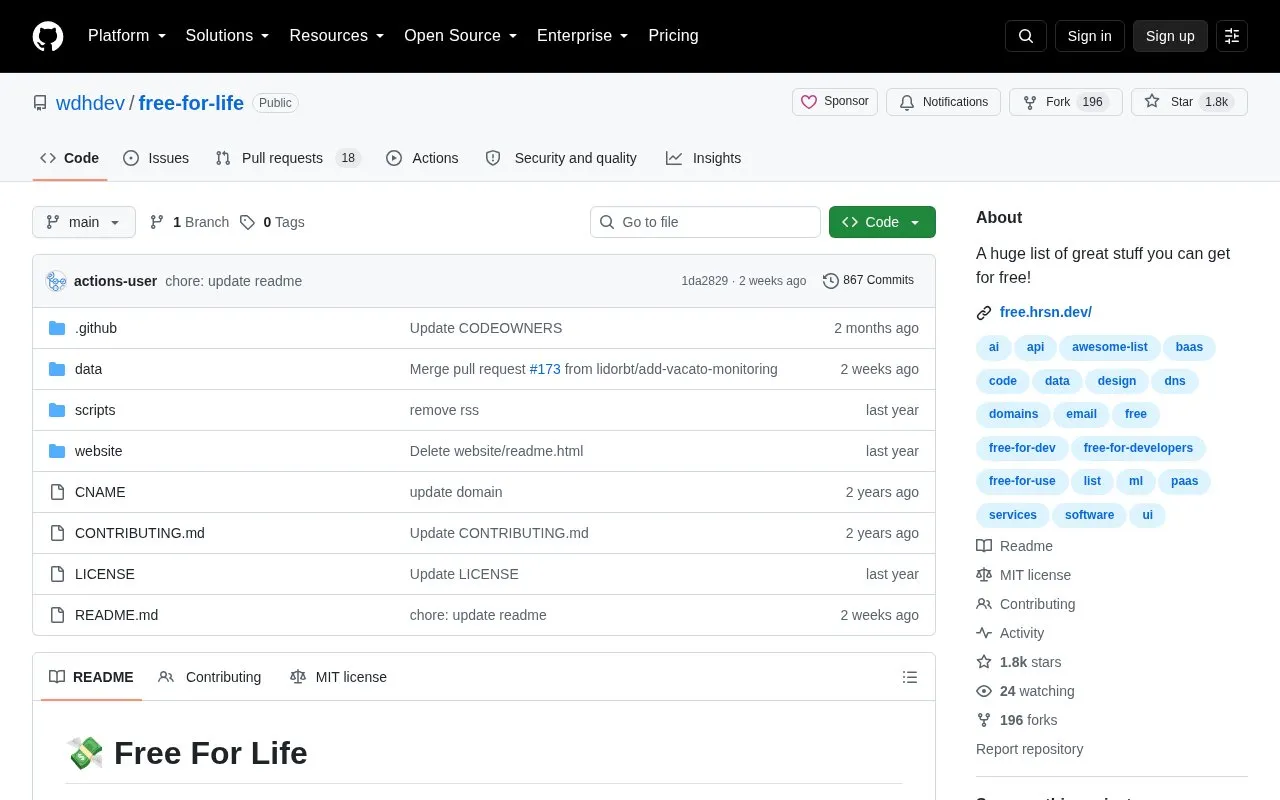Expand the Open Source menu
The image size is (1280, 800).
461,36
